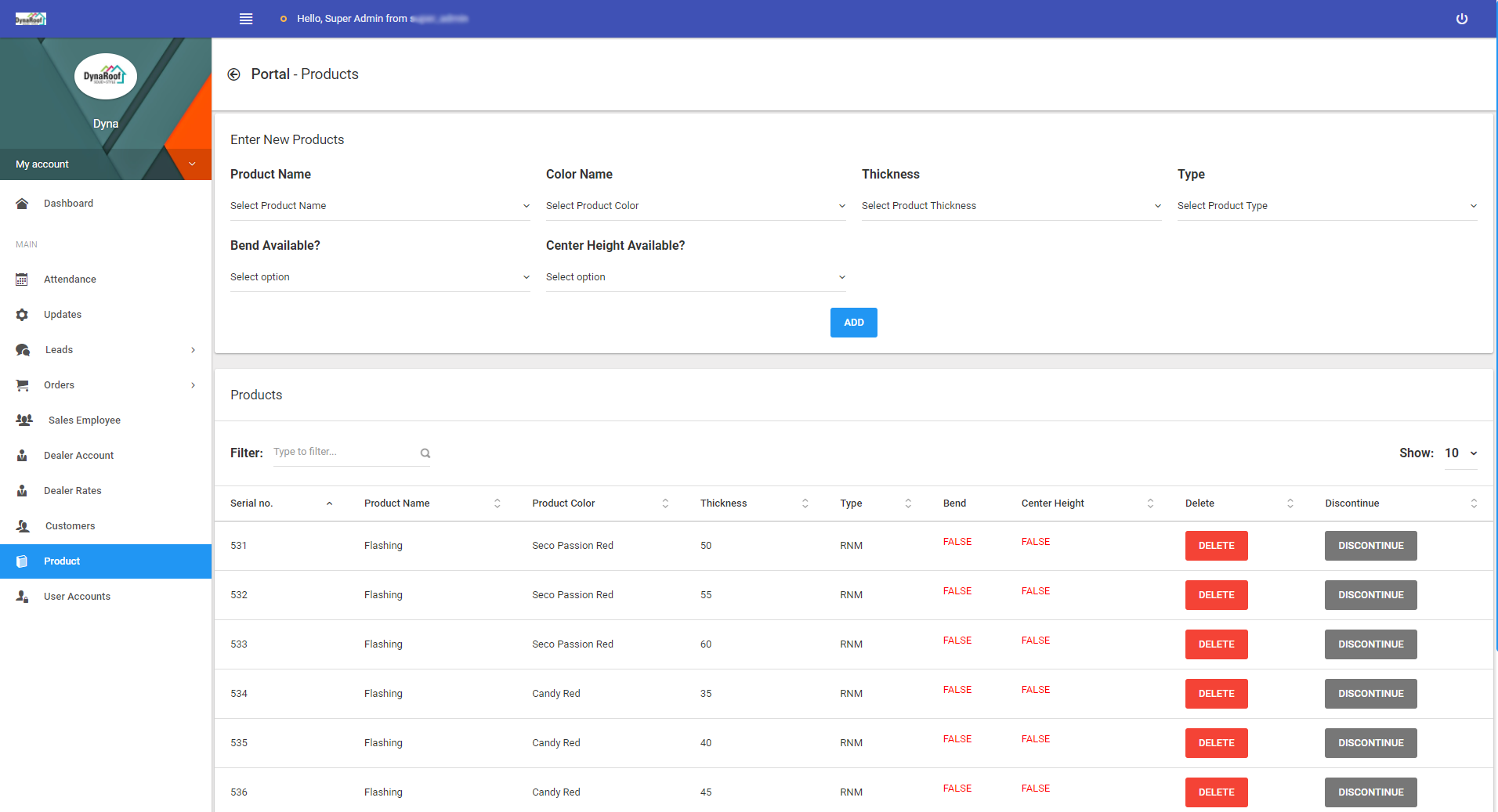1498x812 pixels.
Task: Click the back arrow beside Portal heading
Action: 233,74
